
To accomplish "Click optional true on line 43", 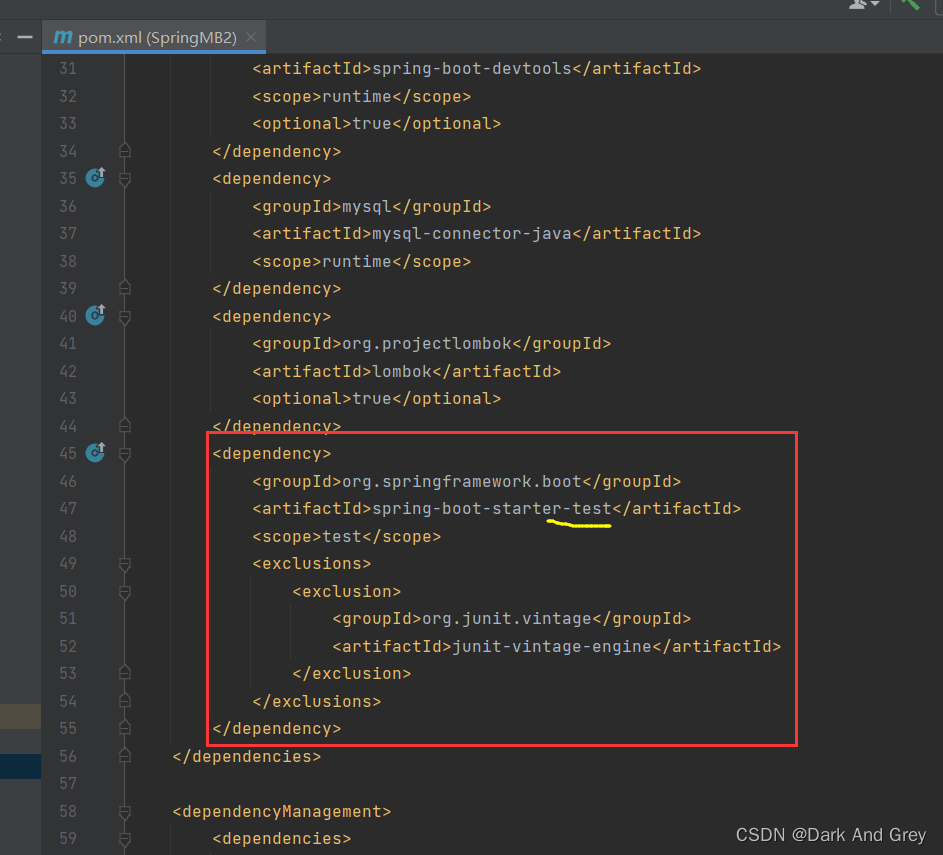I will click(376, 398).
